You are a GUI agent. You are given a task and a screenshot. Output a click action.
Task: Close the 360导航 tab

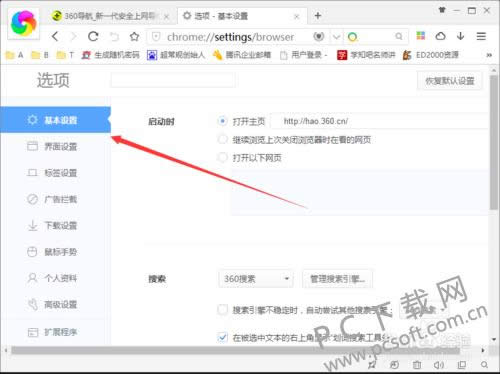tap(167, 16)
